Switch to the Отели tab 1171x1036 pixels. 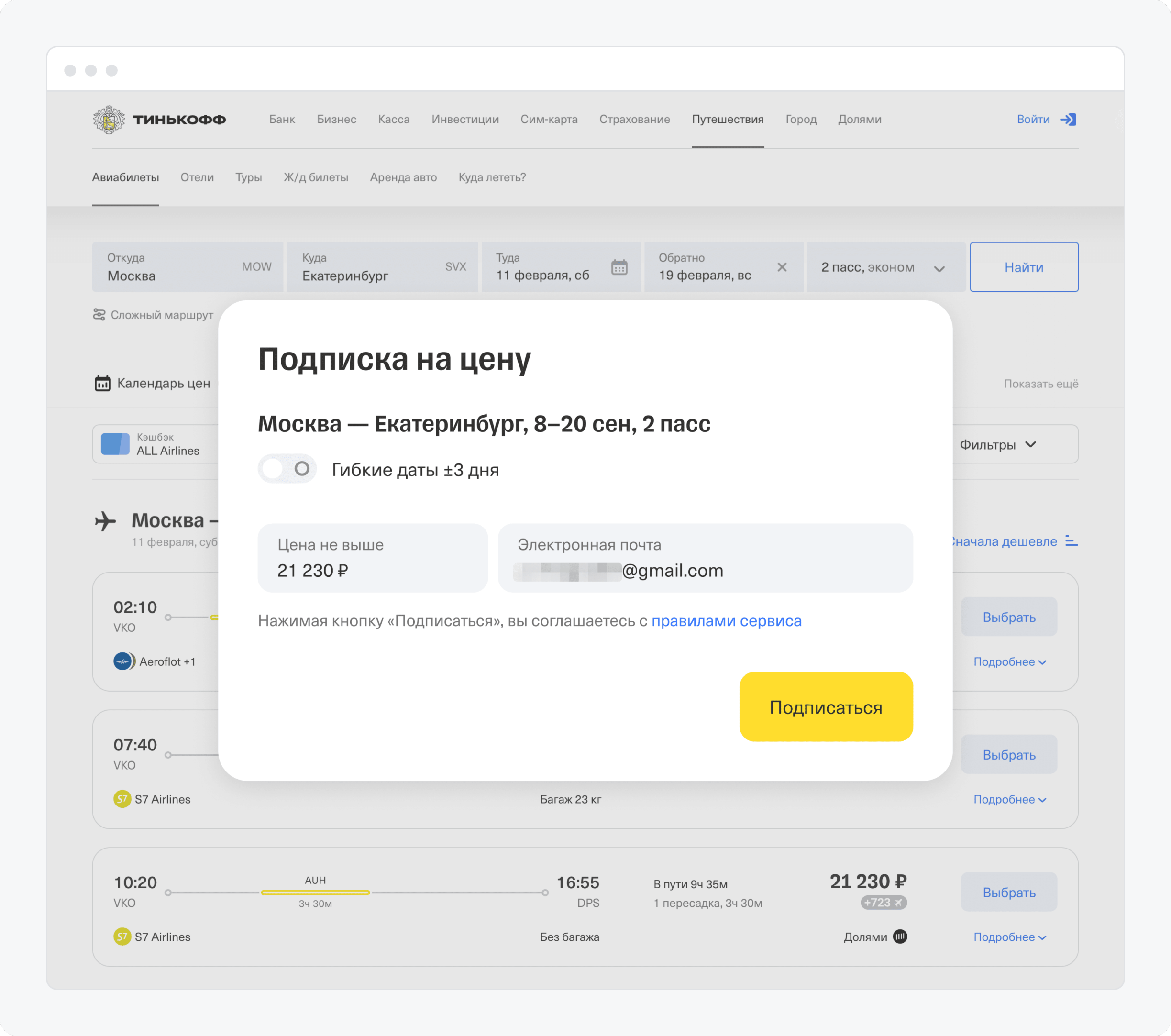[x=197, y=177]
